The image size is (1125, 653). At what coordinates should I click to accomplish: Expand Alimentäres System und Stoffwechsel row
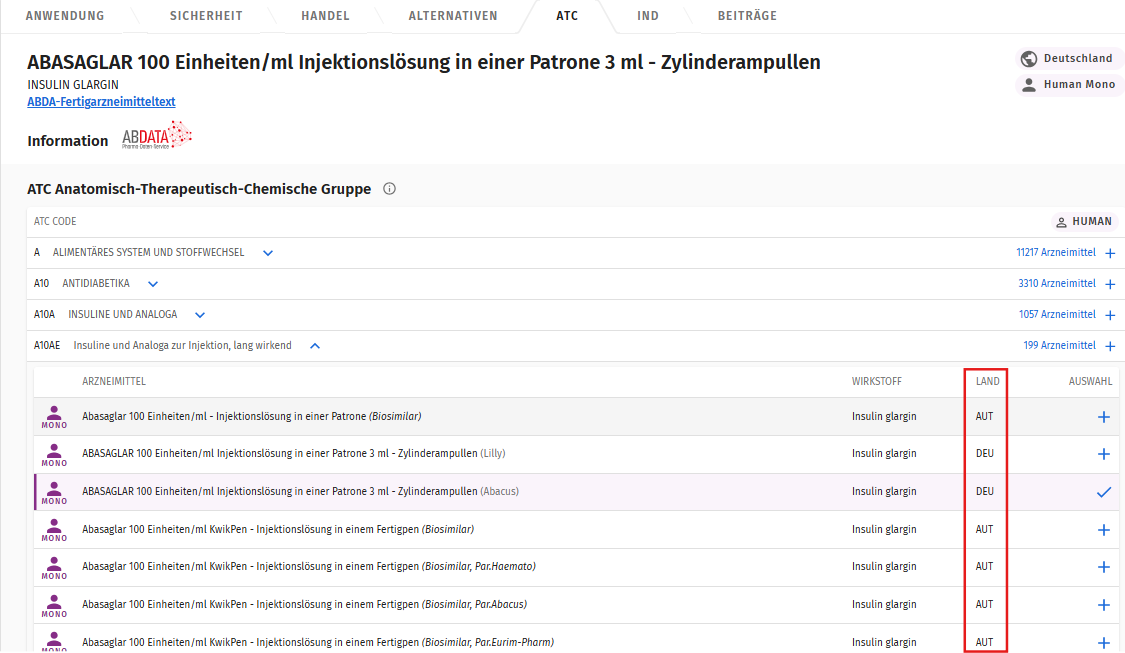[x=268, y=253]
